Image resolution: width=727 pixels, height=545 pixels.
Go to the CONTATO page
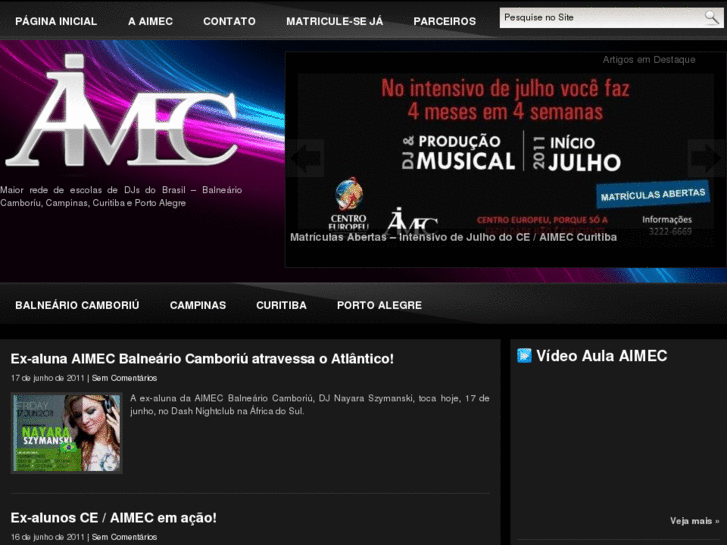point(229,21)
